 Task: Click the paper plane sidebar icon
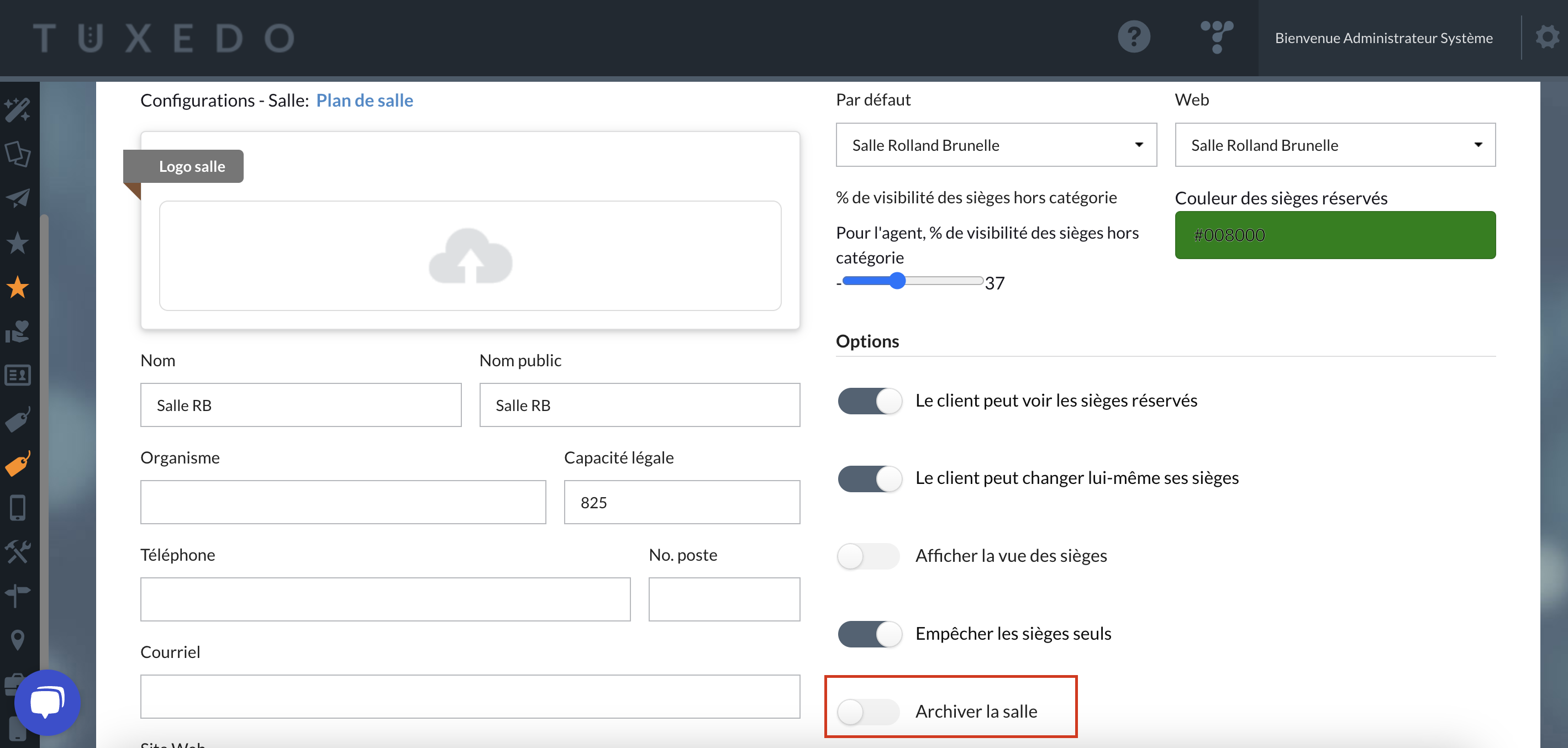(18, 198)
